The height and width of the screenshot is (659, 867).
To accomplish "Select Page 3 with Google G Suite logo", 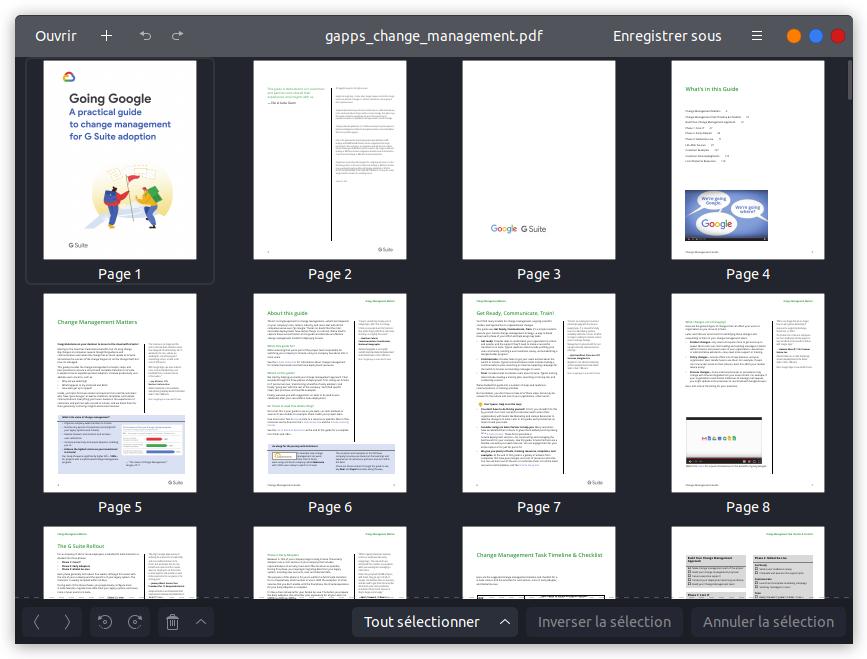I will click(x=539, y=160).
